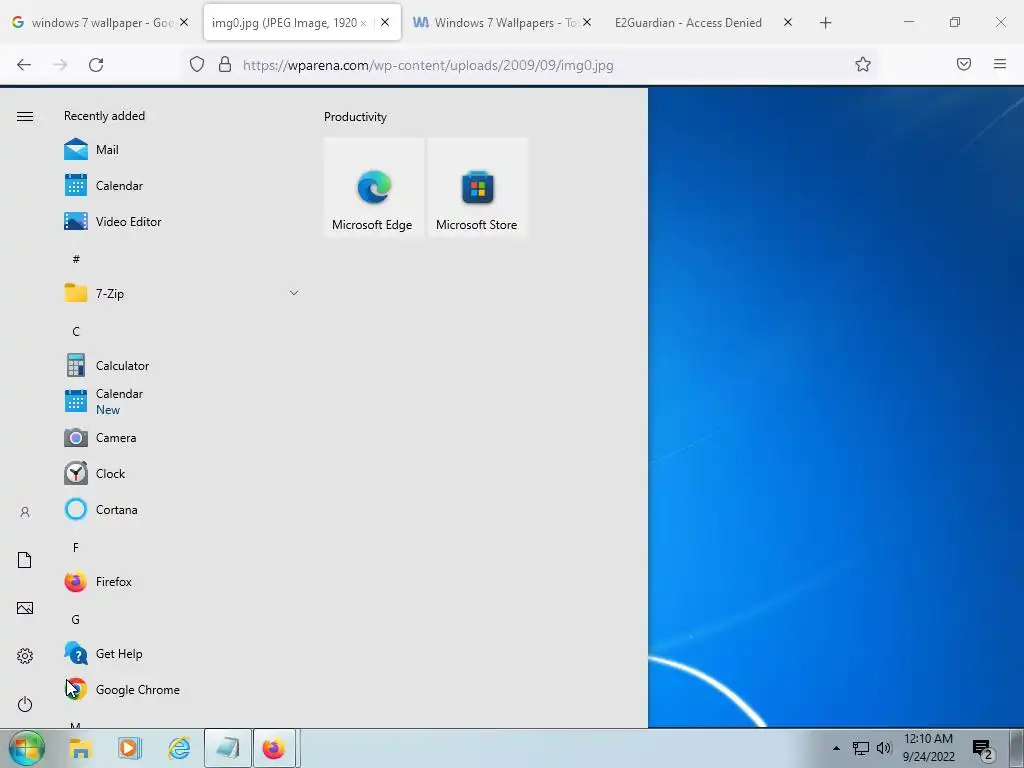
Task: Open the notification action center icon
Action: pyautogui.click(x=983, y=750)
